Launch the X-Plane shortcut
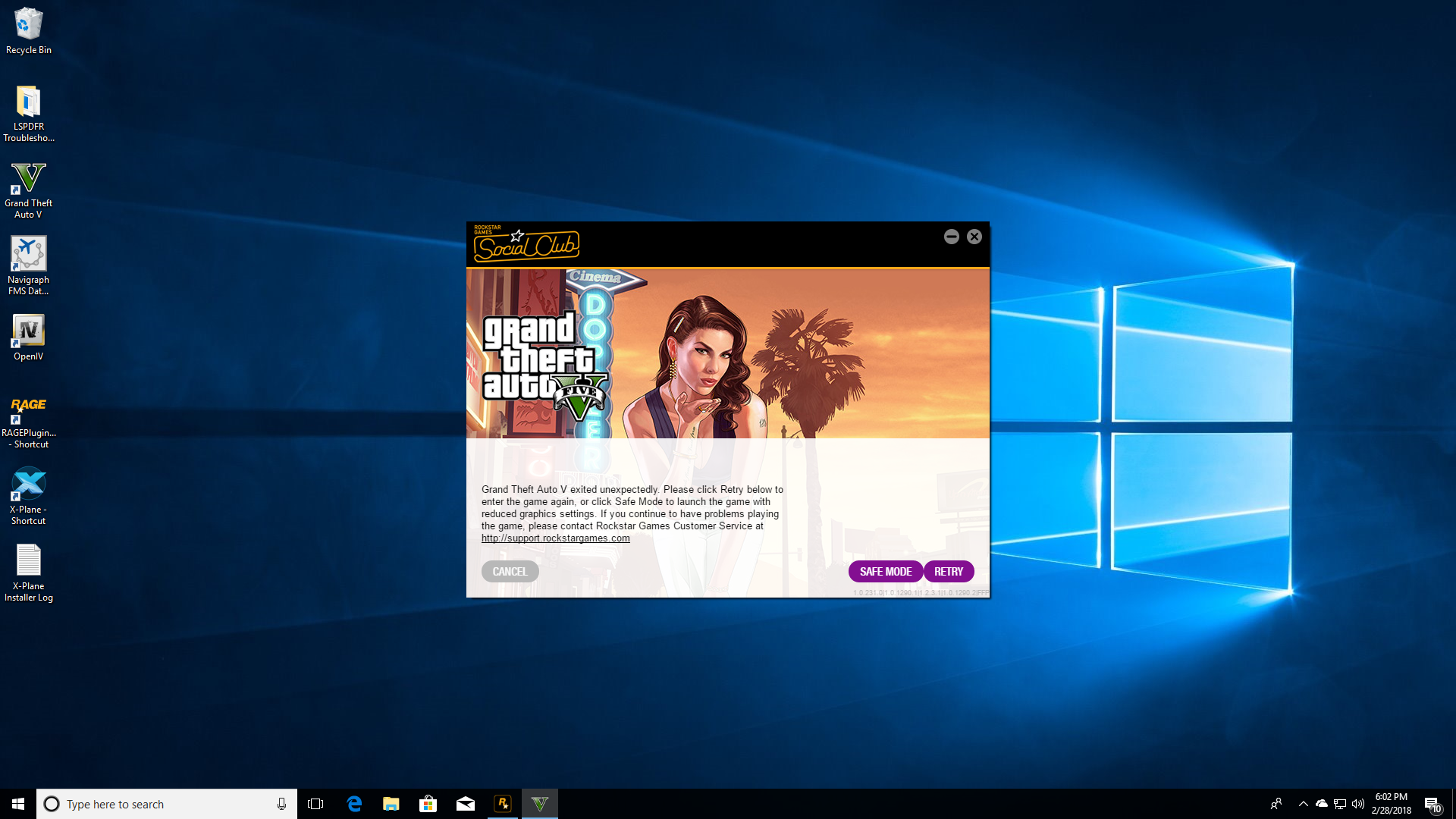 coord(29,495)
